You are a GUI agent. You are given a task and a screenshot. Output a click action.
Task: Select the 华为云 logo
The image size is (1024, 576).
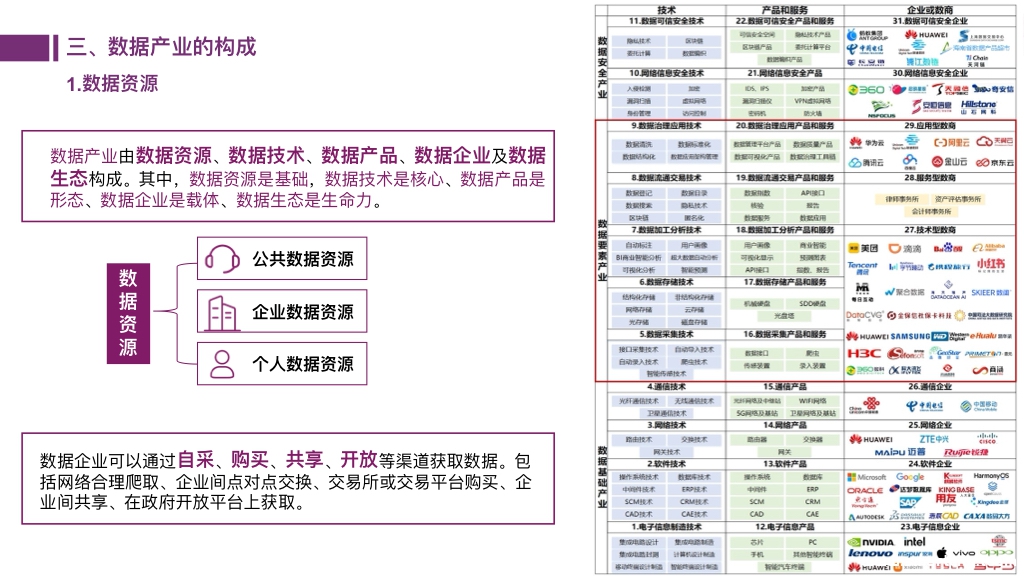866,142
